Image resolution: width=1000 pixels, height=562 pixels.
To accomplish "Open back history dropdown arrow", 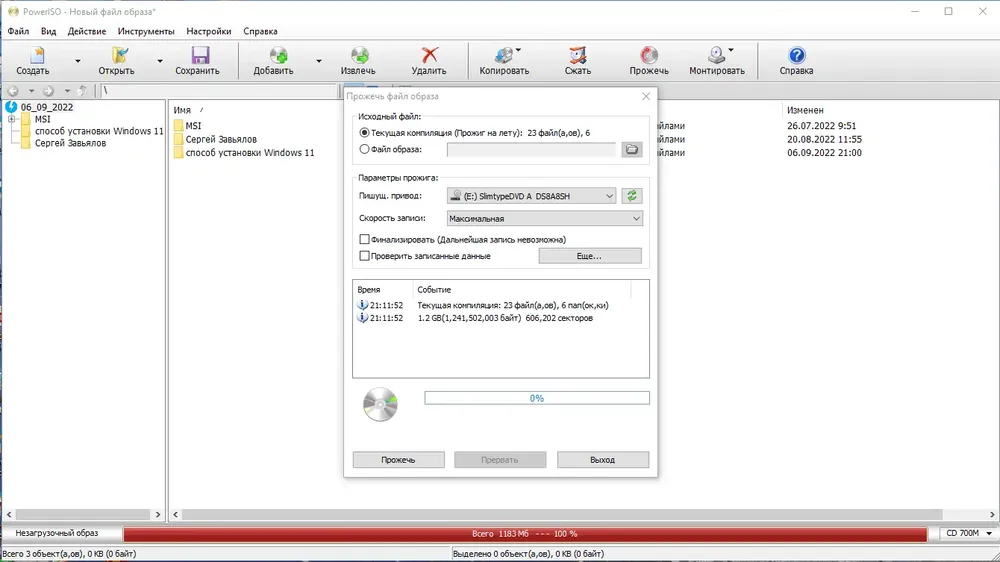I will [31, 91].
